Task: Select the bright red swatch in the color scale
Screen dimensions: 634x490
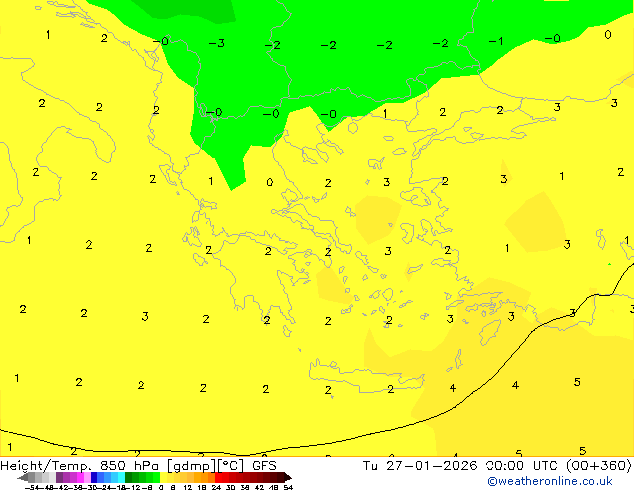Action: click(x=218, y=477)
